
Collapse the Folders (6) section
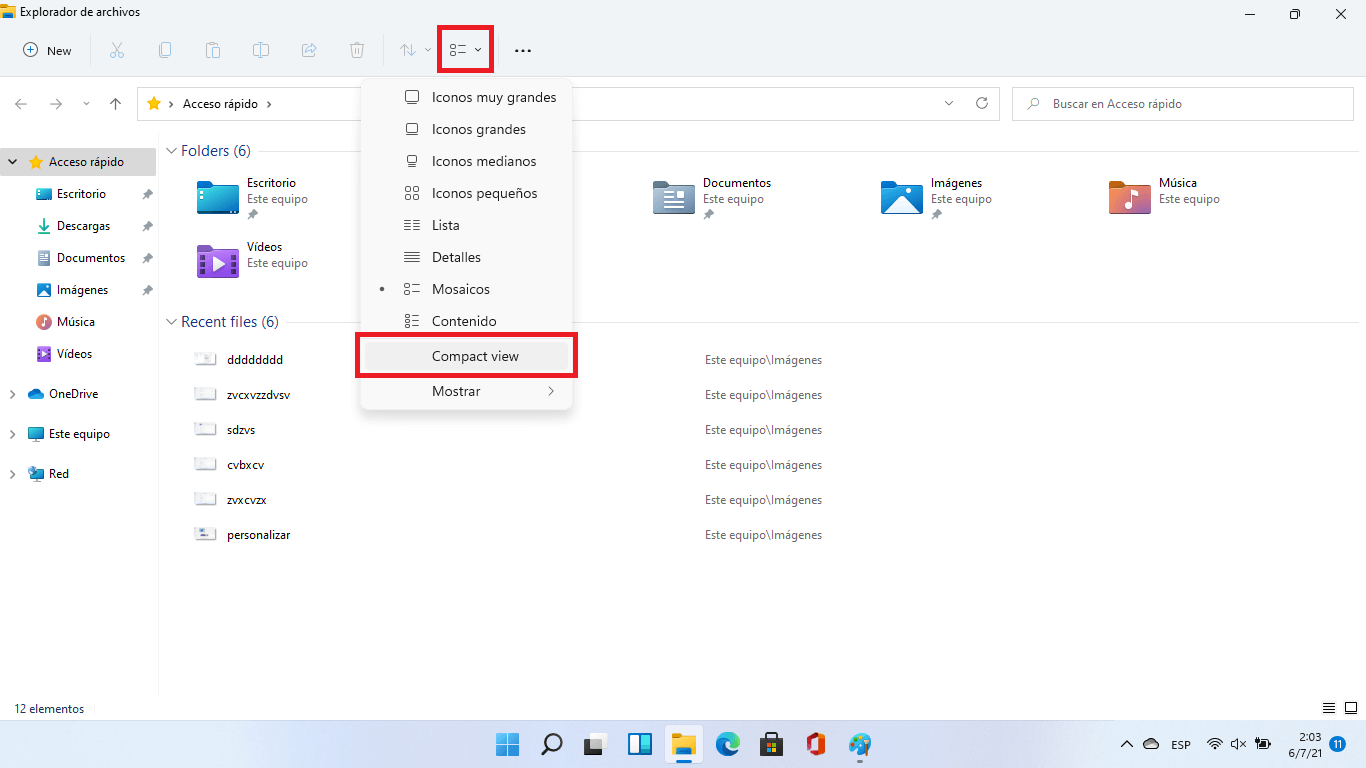170,151
